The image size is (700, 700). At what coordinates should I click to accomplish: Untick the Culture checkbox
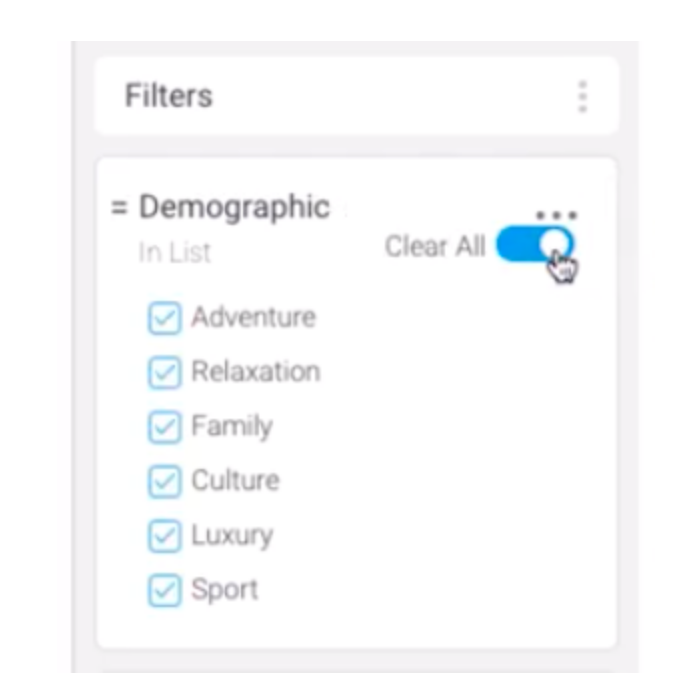coord(164,482)
